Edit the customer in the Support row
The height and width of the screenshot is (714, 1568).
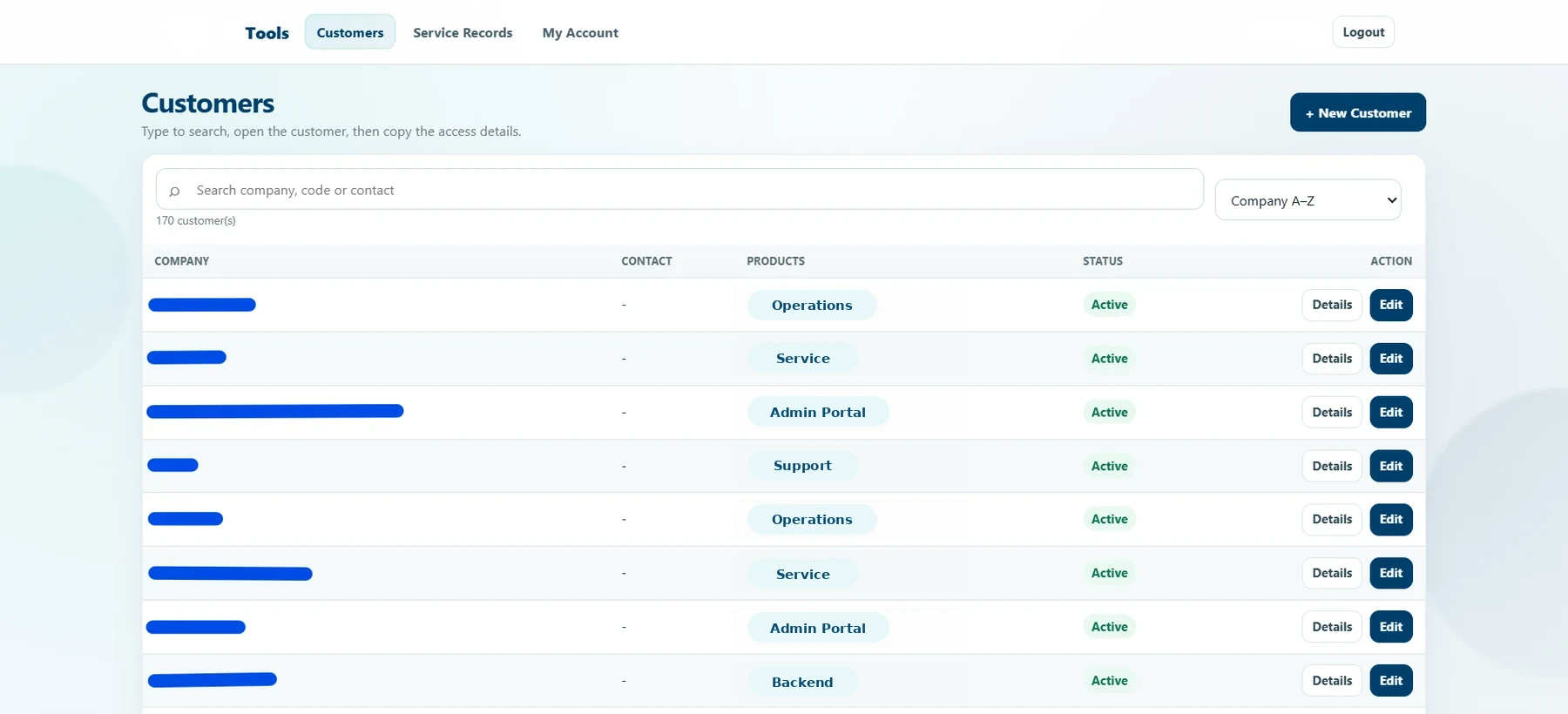[x=1391, y=466]
